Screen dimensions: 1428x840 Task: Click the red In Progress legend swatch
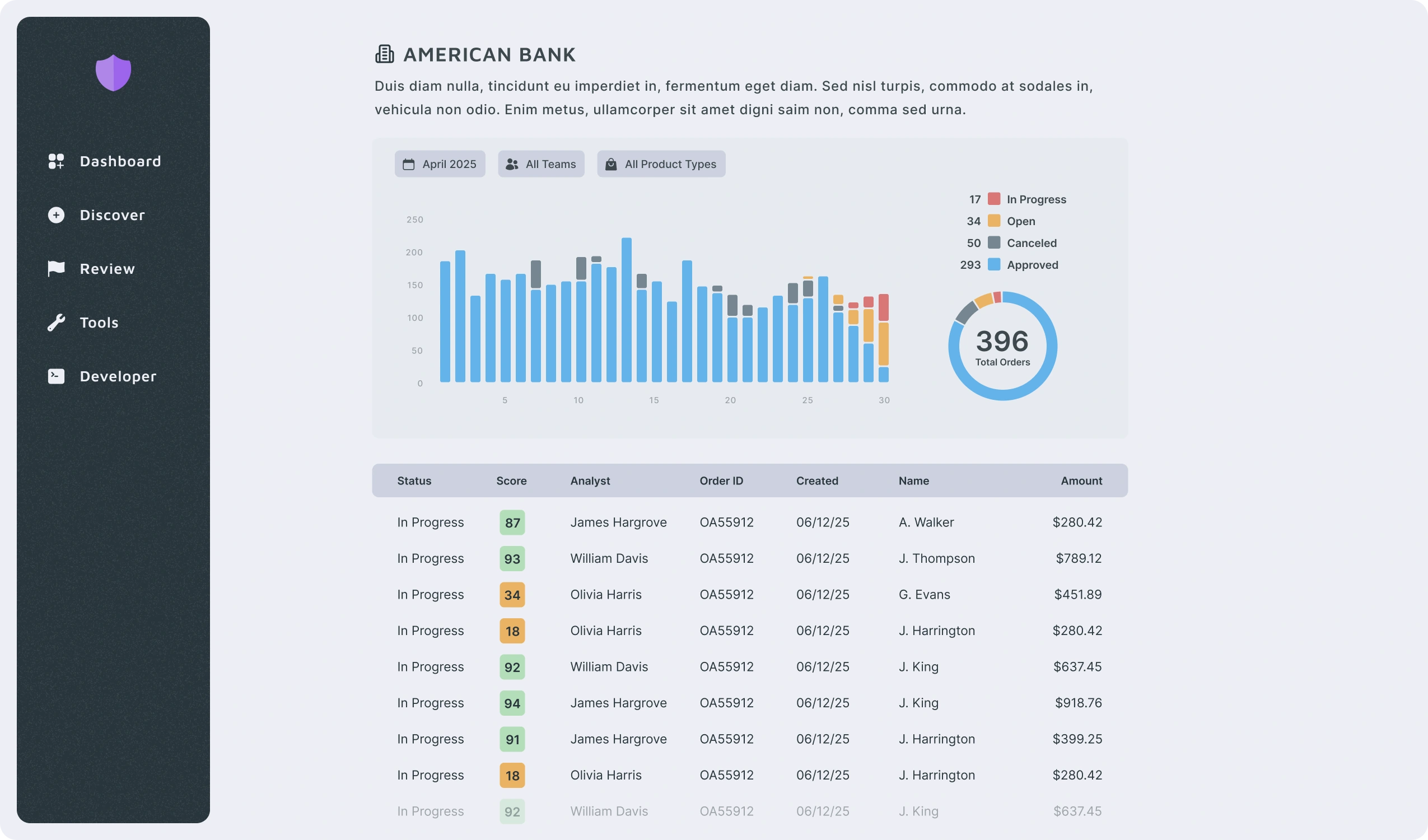click(994, 199)
